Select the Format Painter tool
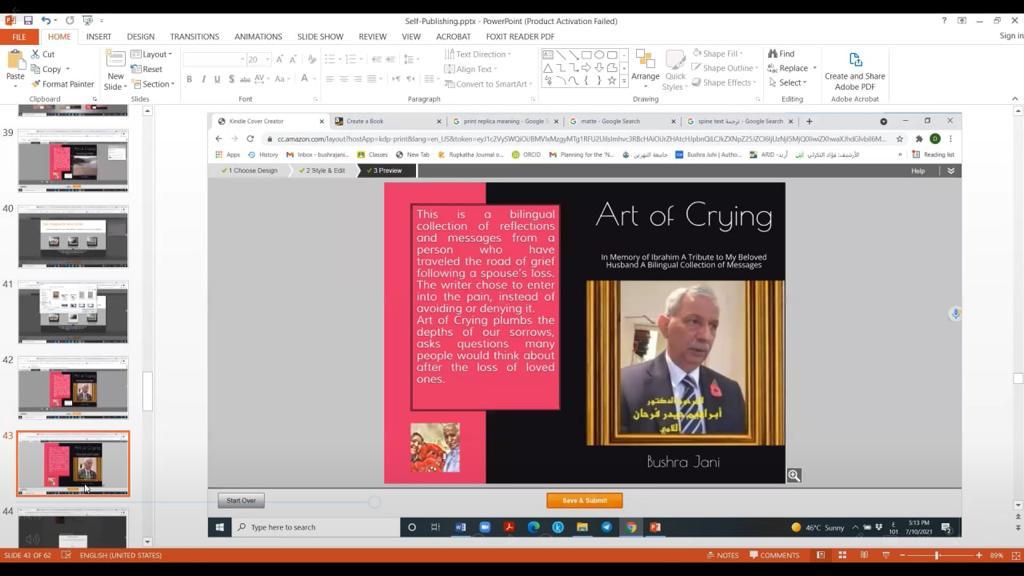1024x576 pixels. coord(62,84)
